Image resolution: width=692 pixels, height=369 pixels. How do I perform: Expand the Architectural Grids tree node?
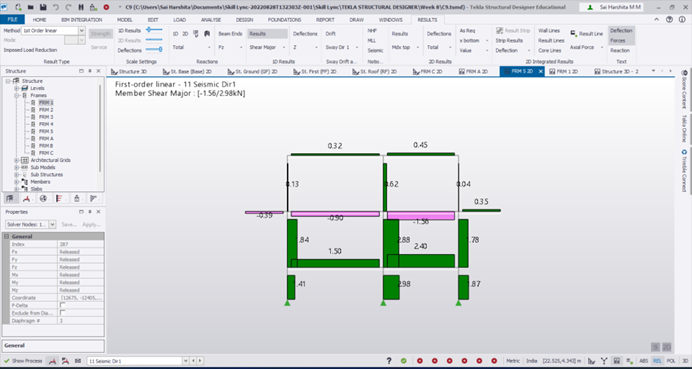[17, 160]
